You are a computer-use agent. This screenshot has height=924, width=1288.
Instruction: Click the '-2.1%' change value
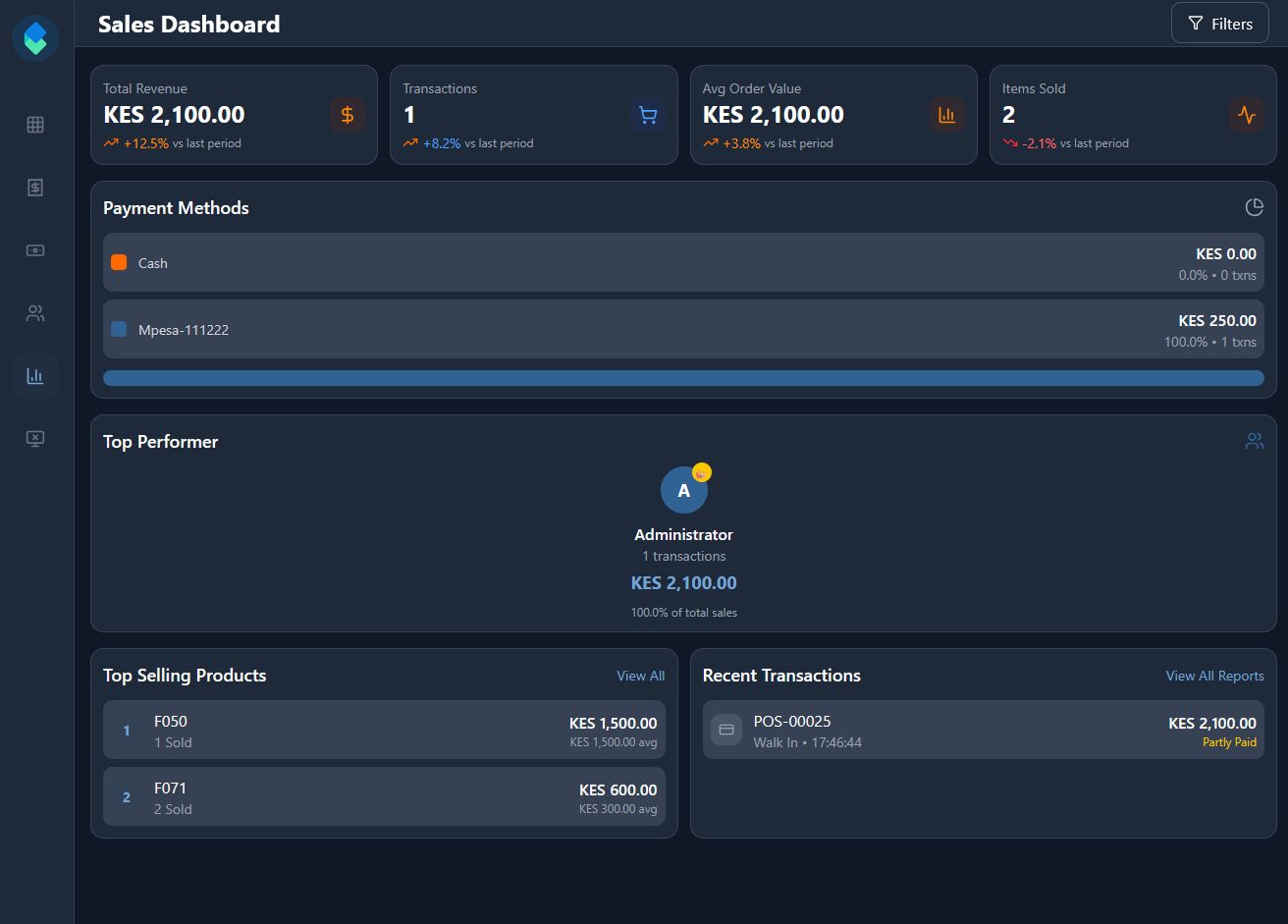click(x=1040, y=143)
